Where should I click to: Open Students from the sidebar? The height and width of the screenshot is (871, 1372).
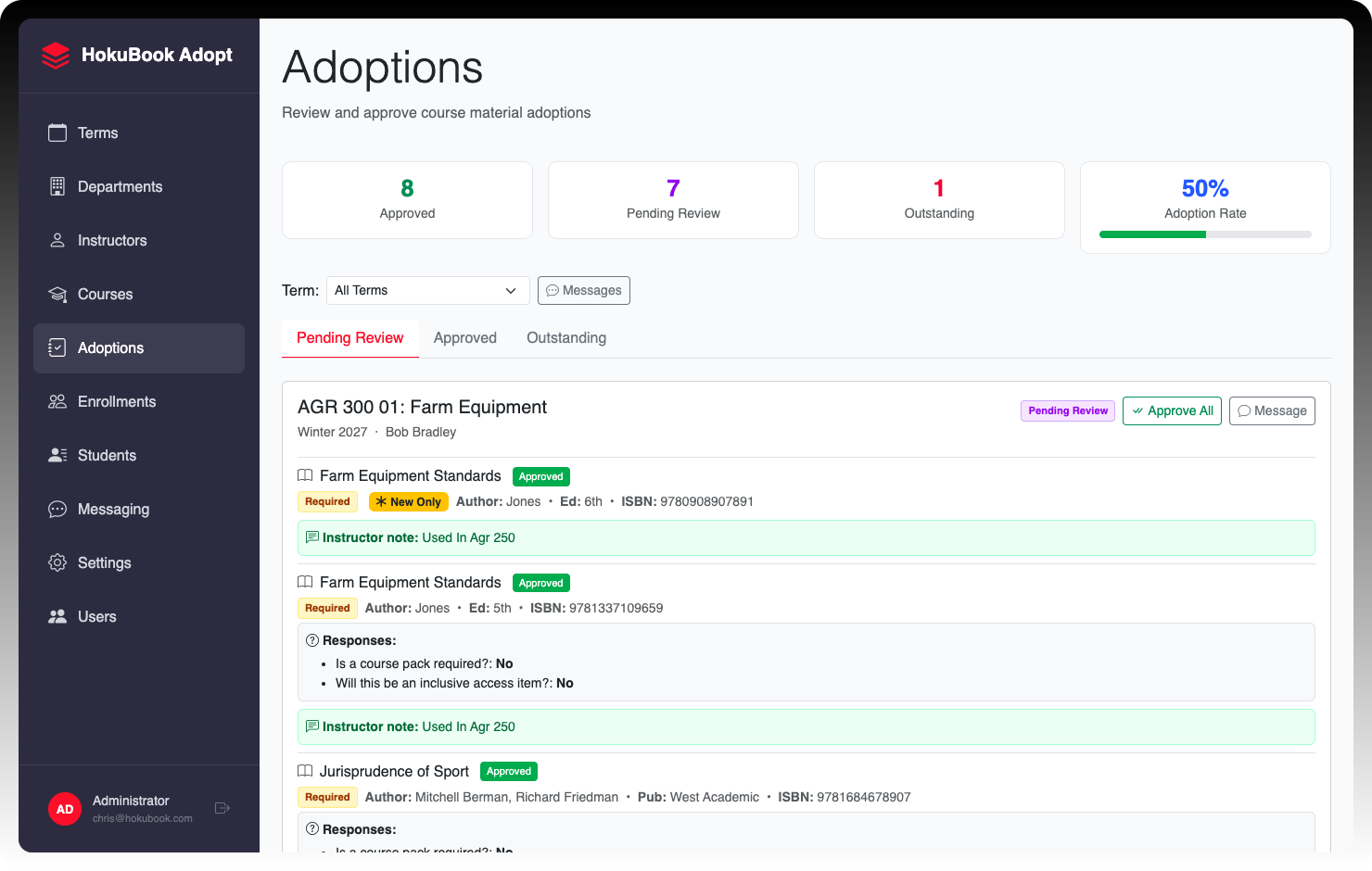point(139,456)
